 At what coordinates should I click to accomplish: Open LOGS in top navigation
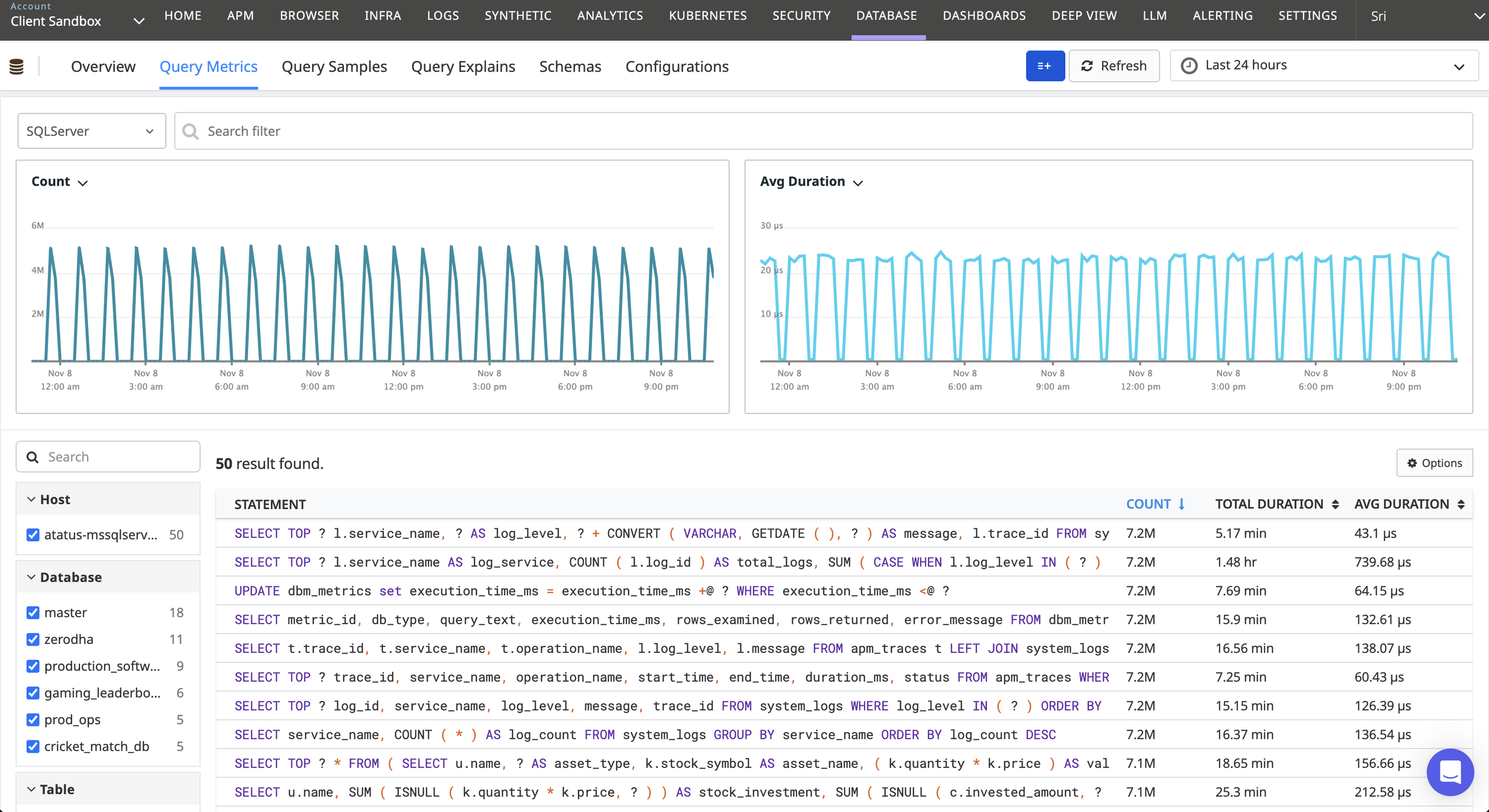(x=443, y=16)
